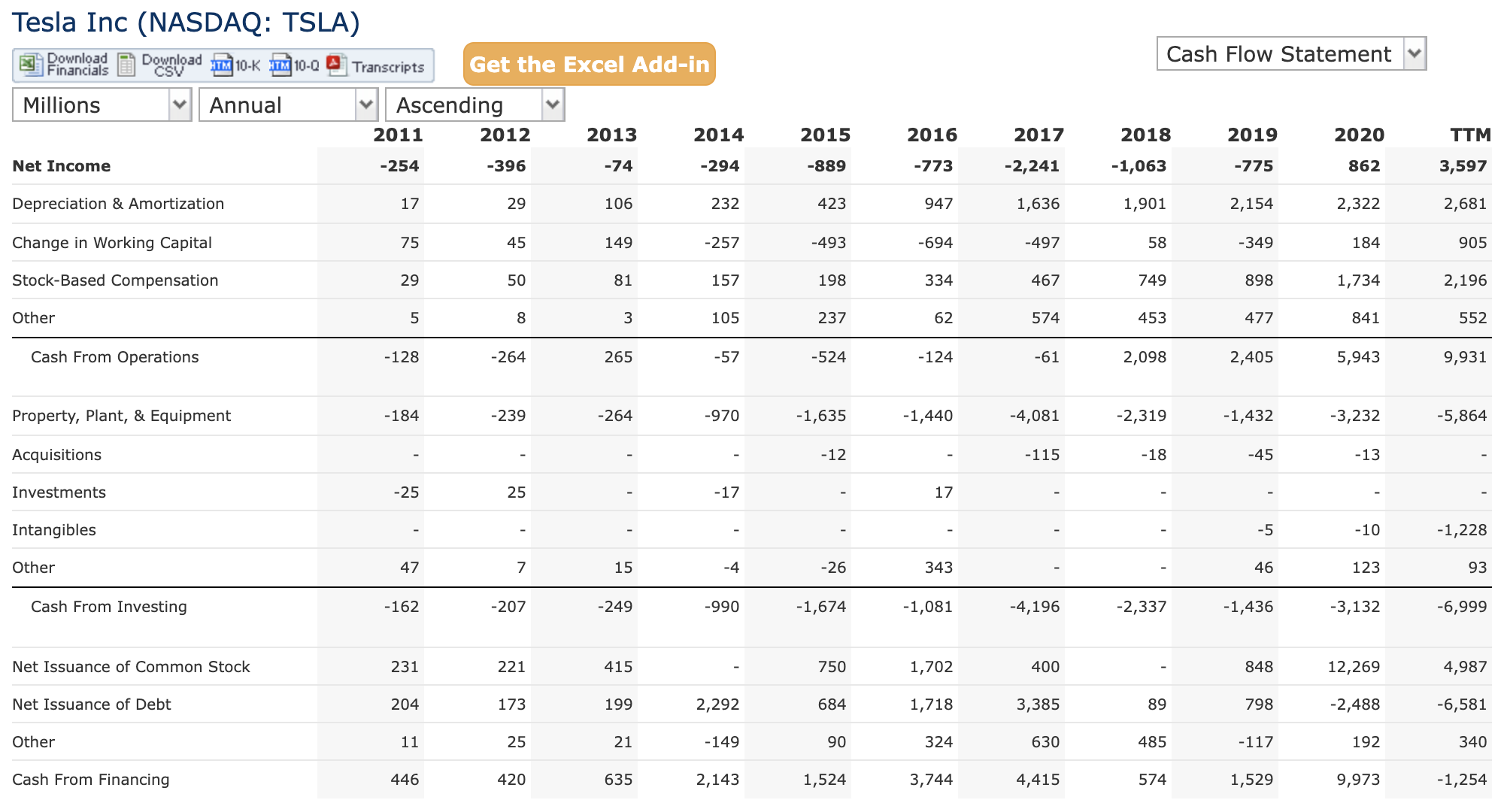This screenshot has height=812, width=1507.
Task: Click 2019 Depreciation & Amortization value 2,154
Action: (1251, 204)
